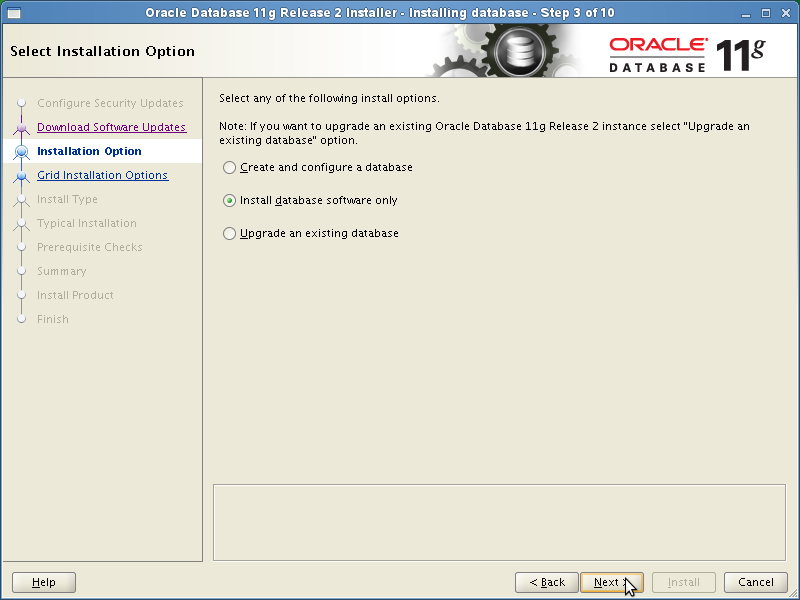The height and width of the screenshot is (600, 800).
Task: Click the Select Installation Option heading
Action: click(x=103, y=51)
